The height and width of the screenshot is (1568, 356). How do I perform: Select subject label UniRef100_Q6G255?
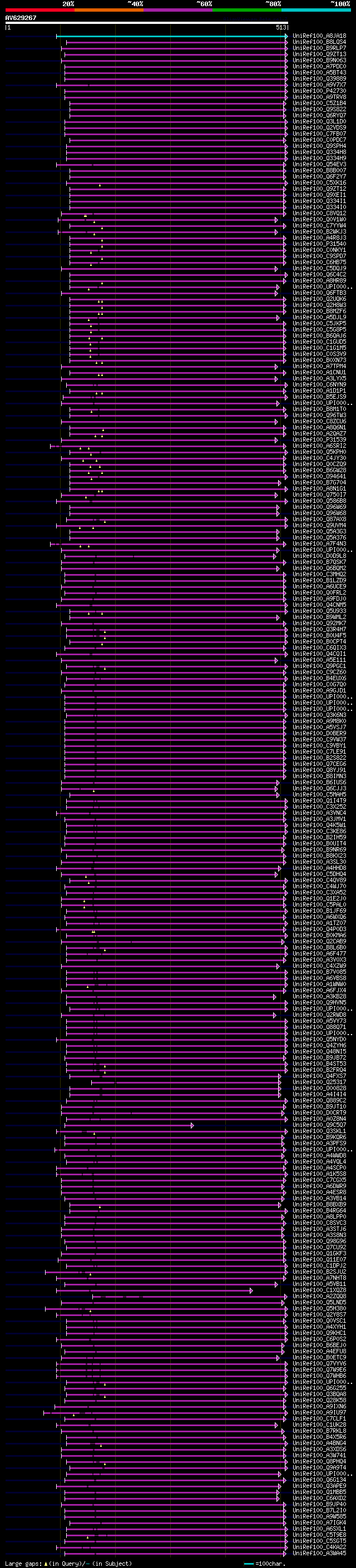pyautogui.click(x=319, y=1388)
